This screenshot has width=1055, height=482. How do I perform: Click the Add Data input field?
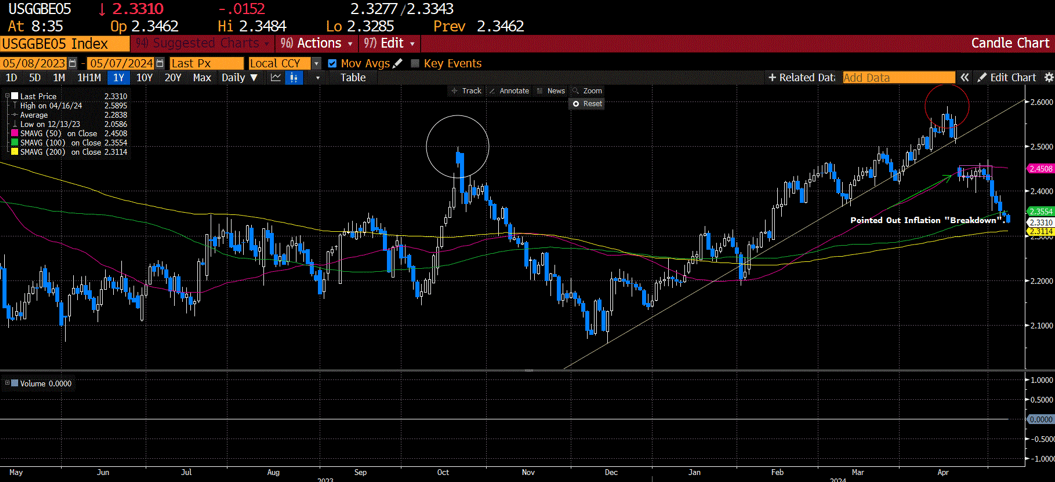(898, 78)
